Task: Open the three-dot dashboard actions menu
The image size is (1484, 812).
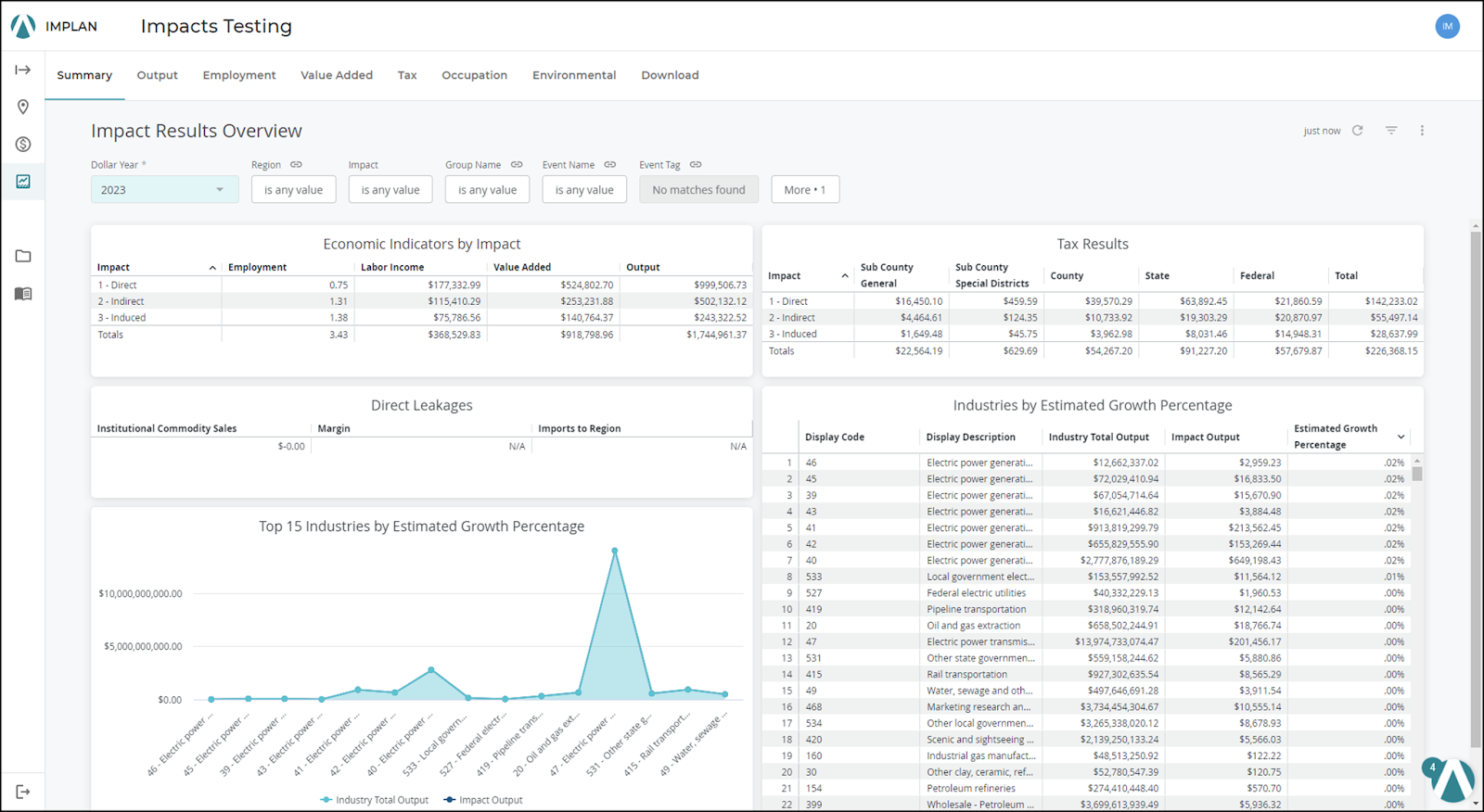Action: pyautogui.click(x=1422, y=131)
